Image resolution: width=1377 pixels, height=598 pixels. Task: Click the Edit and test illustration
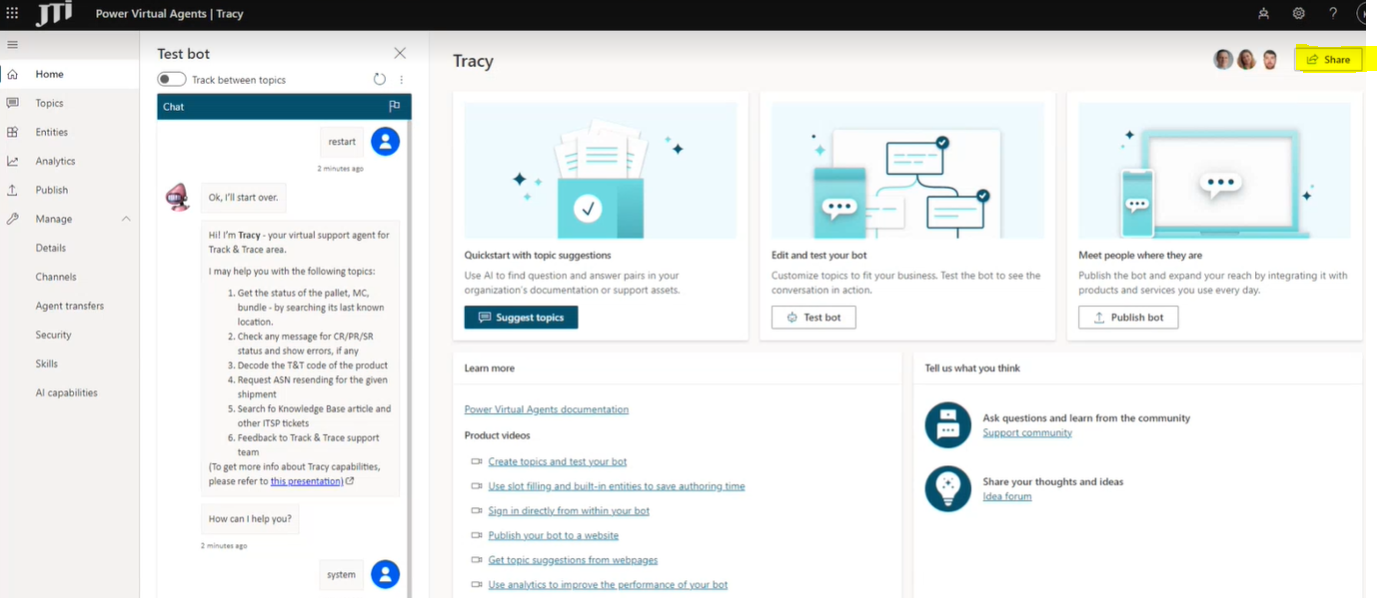click(907, 170)
